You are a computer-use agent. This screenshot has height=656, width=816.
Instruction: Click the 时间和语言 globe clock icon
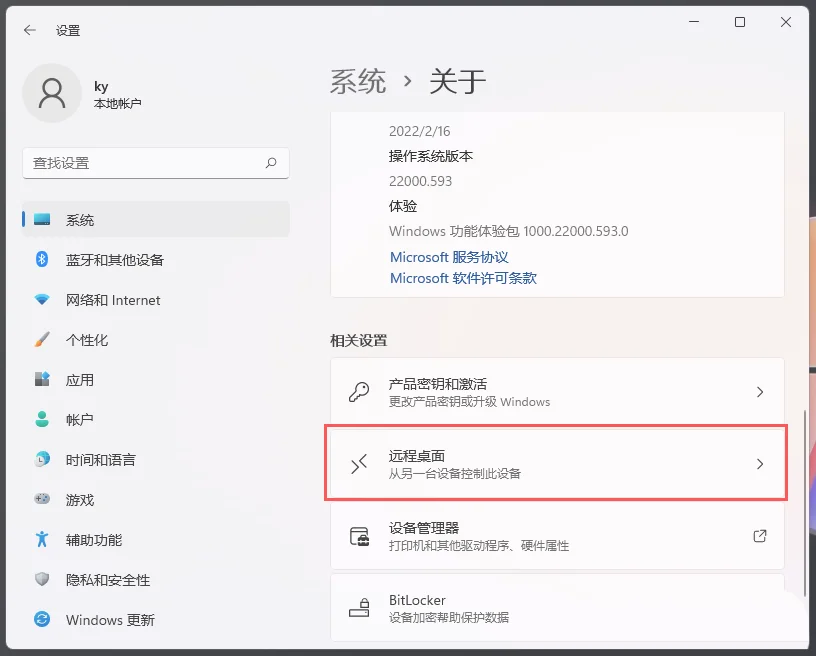[x=42, y=459]
